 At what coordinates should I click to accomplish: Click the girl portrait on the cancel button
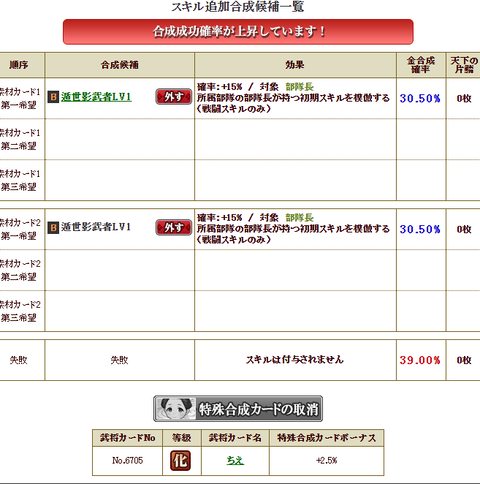click(176, 409)
